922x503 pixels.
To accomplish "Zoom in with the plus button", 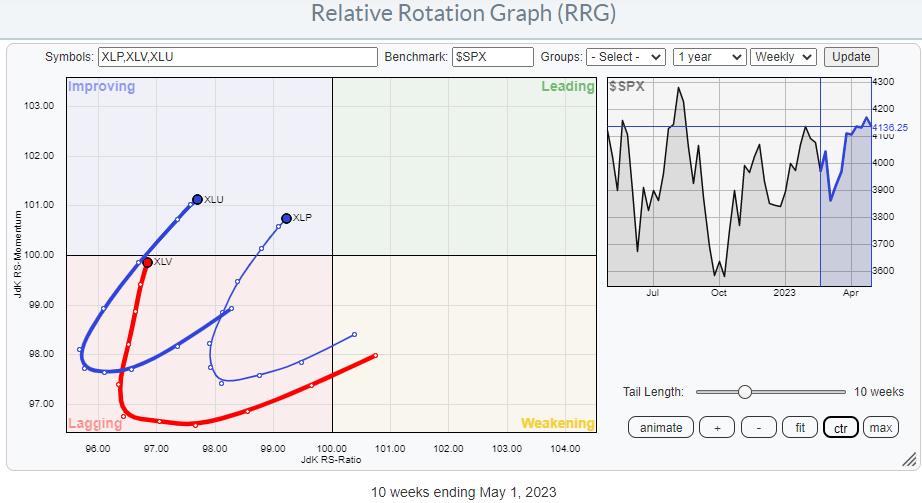I will [x=717, y=427].
